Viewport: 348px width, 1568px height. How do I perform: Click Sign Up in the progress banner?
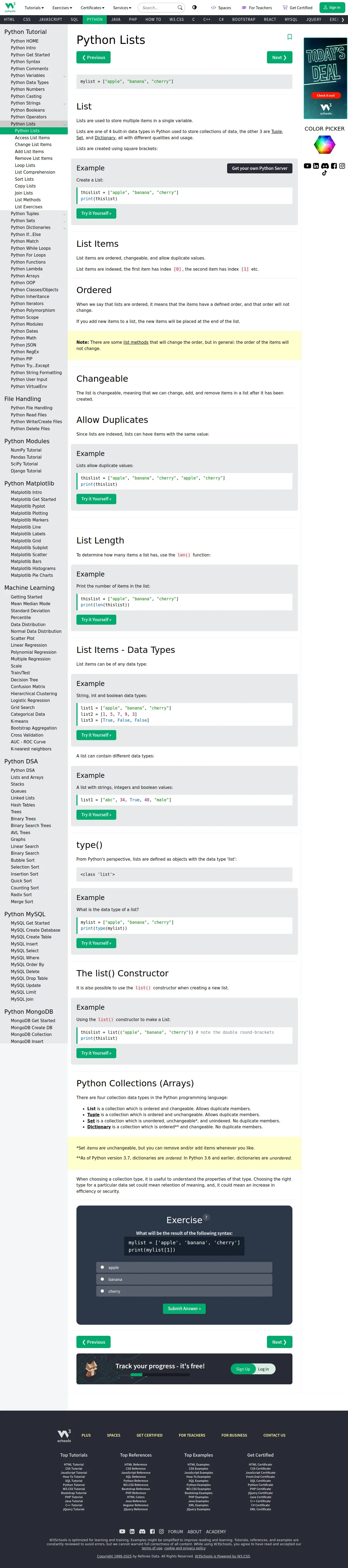[243, 1369]
